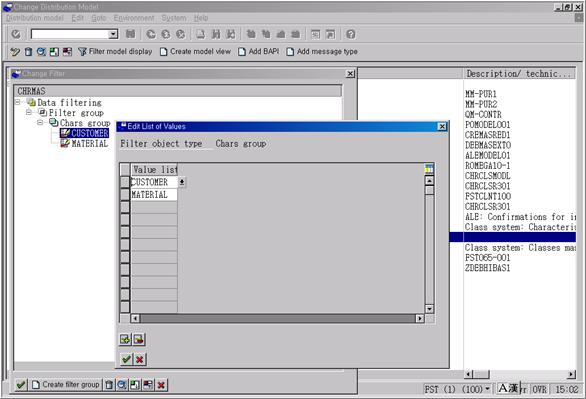Open the command field dropdown arrow

pyautogui.click(x=113, y=34)
